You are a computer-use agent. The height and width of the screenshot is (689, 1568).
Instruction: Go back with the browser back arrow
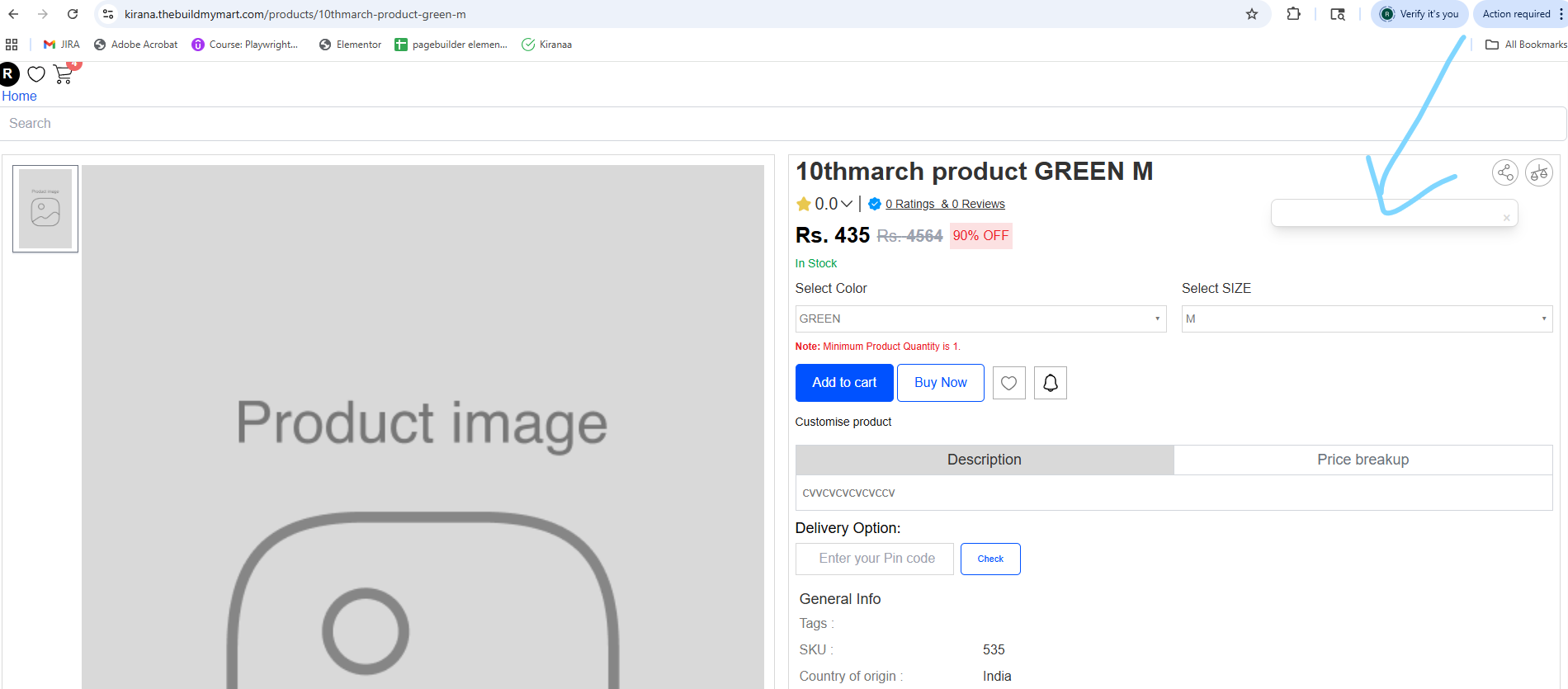[13, 14]
